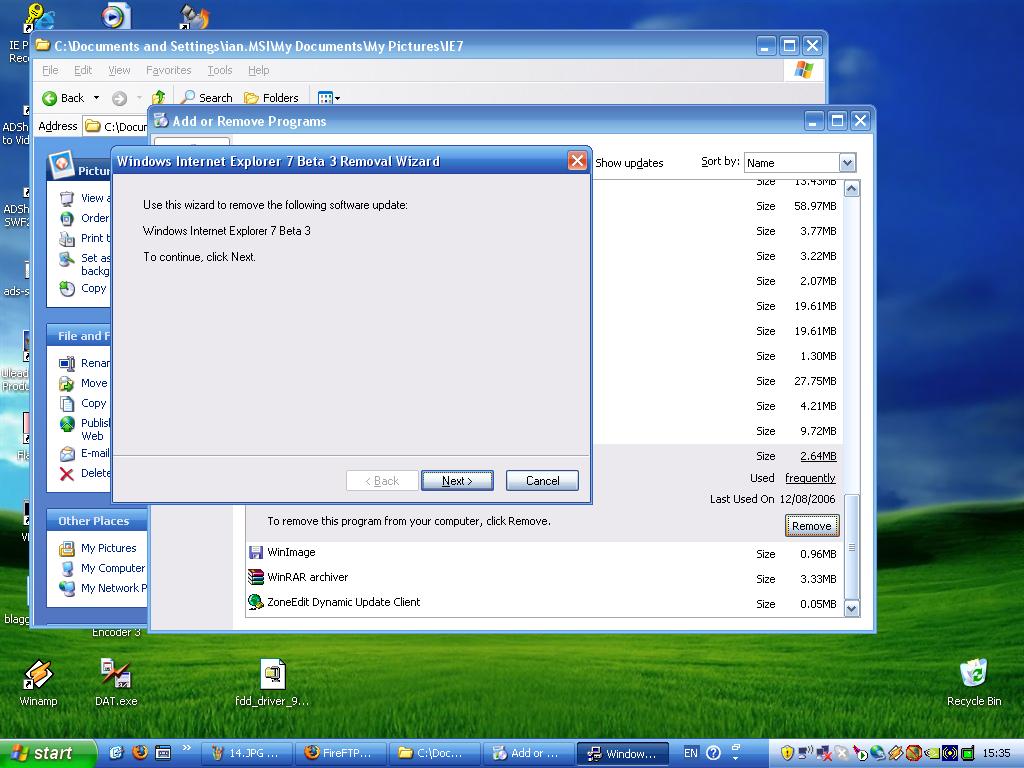Open My Pictures under Other Places

pos(98,548)
